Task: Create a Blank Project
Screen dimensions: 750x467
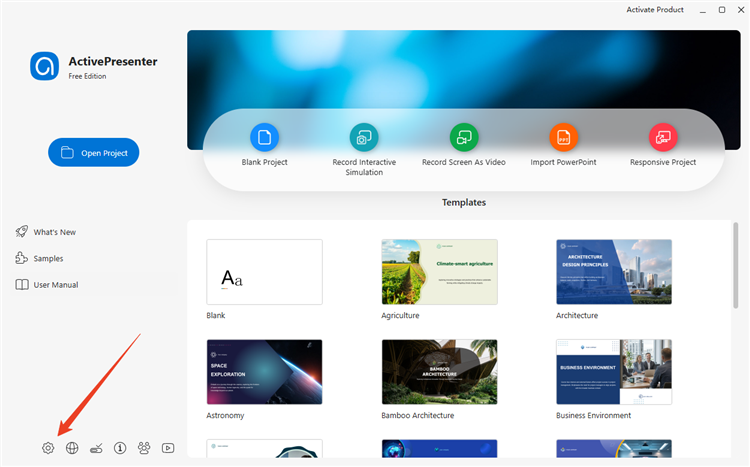Action: pos(265,145)
